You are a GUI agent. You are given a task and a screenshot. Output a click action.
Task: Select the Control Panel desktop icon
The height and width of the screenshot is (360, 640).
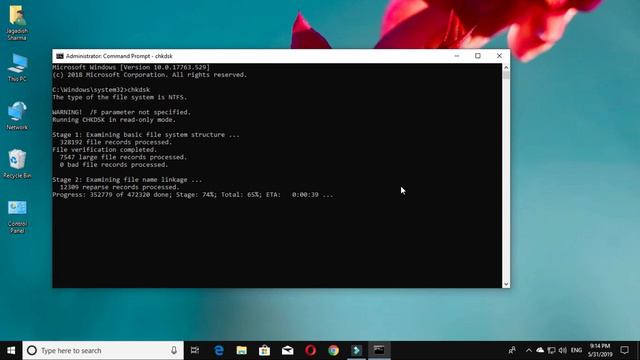click(x=17, y=216)
